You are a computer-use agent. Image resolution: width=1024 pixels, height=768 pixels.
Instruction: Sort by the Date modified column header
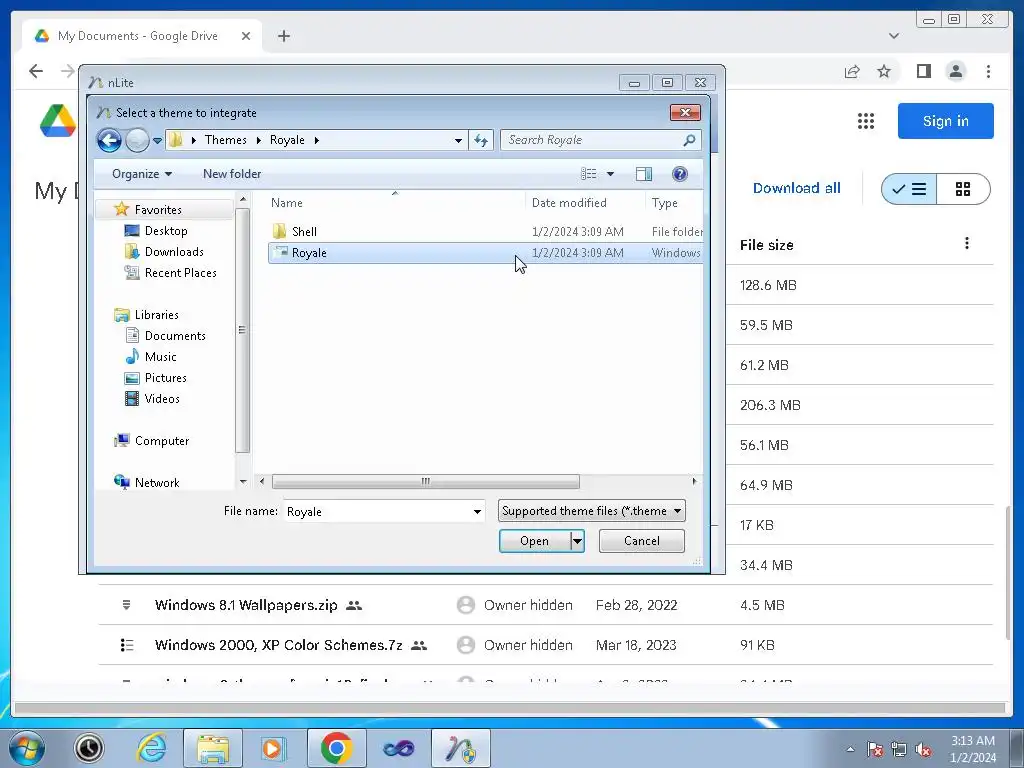pyautogui.click(x=569, y=203)
